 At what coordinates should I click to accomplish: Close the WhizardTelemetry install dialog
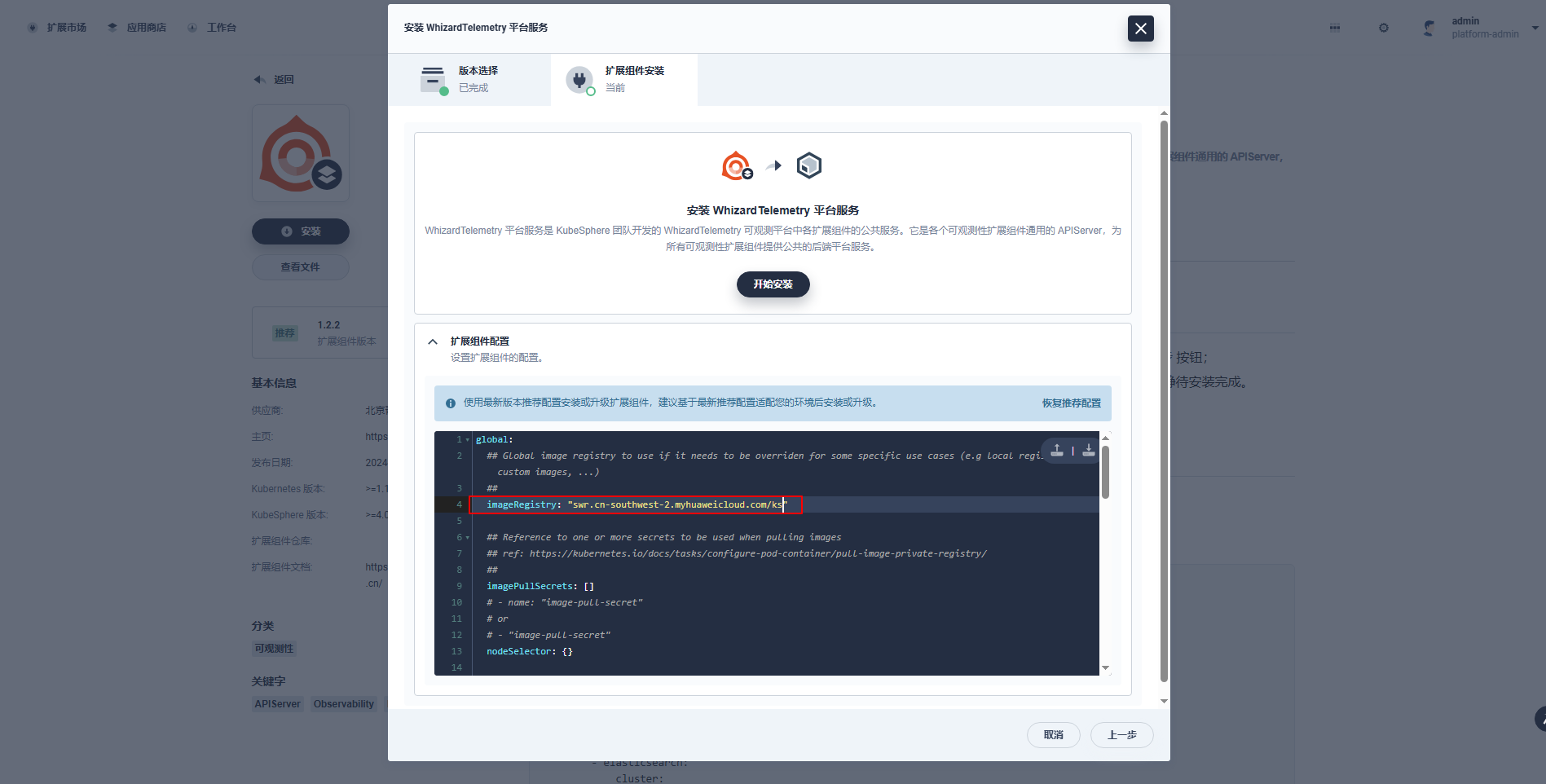1141,29
